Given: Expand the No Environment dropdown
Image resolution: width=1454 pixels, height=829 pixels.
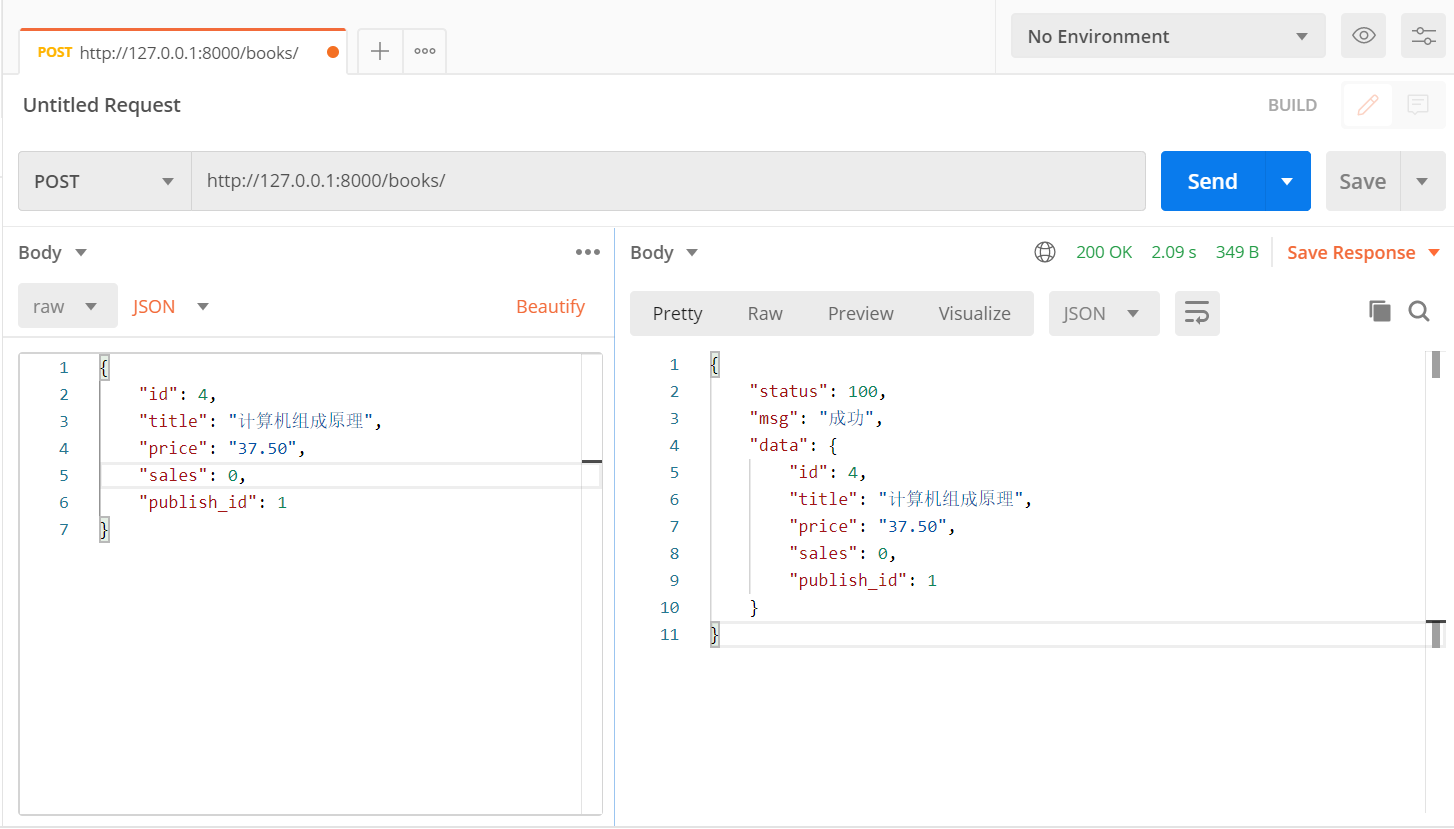Looking at the screenshot, I should tap(1168, 36).
